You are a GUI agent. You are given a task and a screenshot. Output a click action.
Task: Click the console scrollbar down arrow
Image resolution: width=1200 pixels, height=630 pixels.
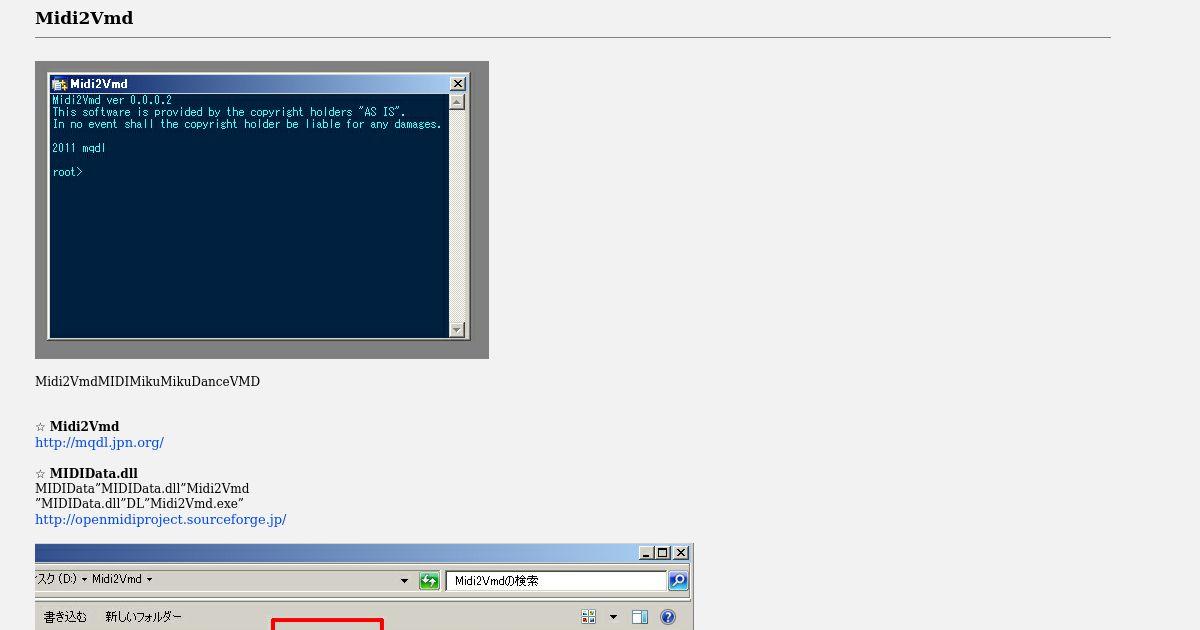(x=457, y=329)
